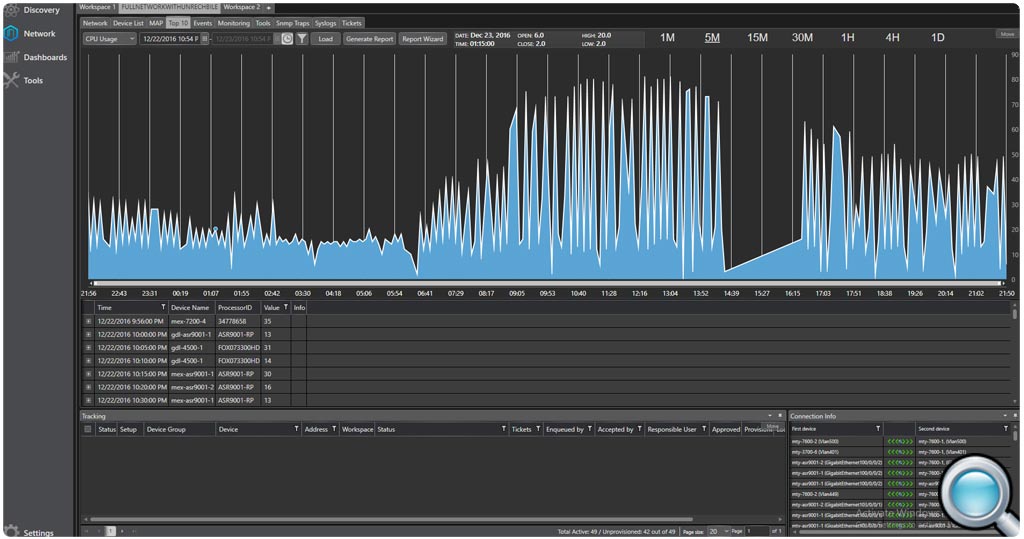Image resolution: width=1024 pixels, height=539 pixels.
Task: Click the Connection Info vertical scrollbar
Action: [1015, 435]
